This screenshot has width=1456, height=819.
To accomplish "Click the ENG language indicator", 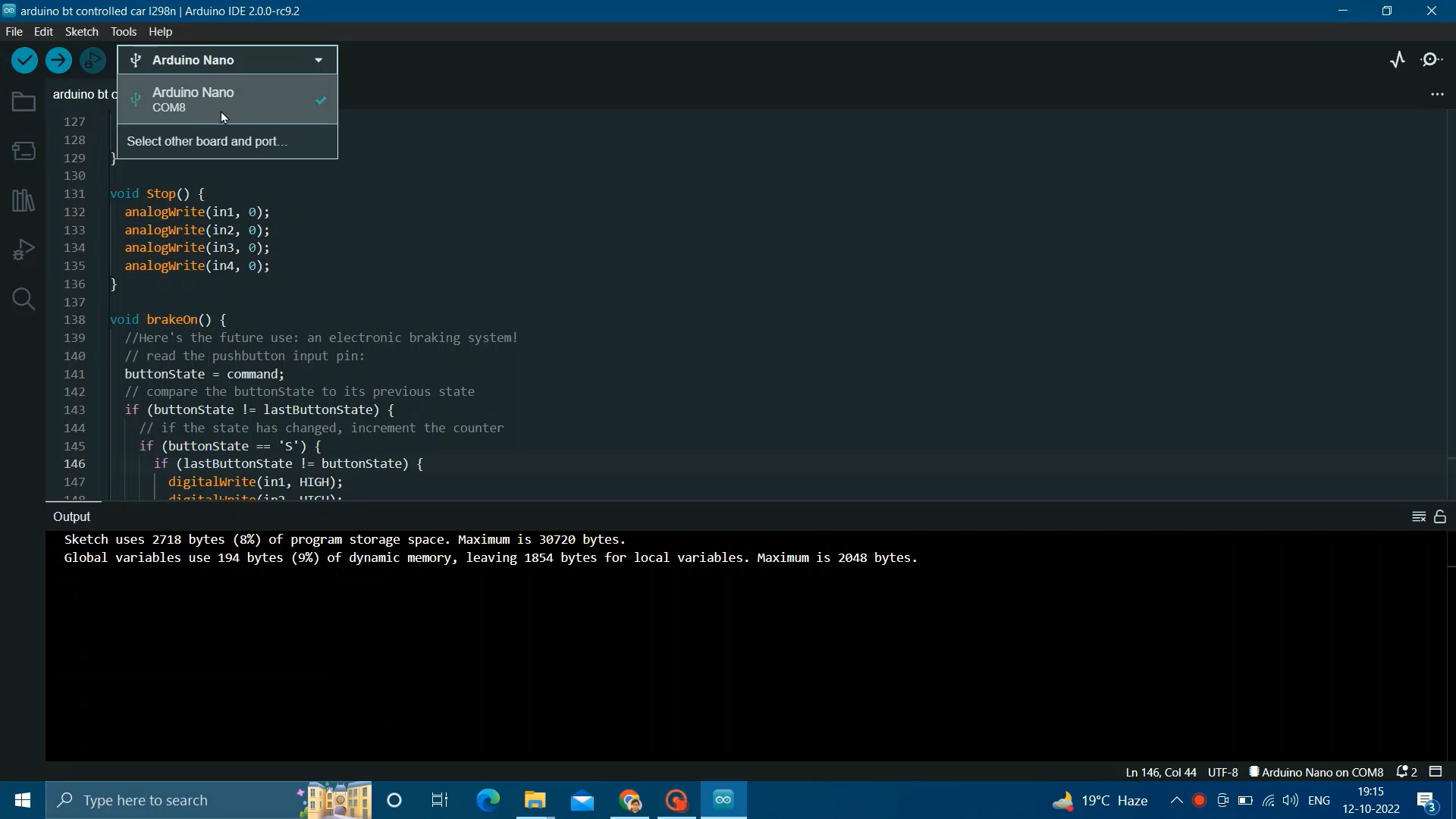I will (x=1319, y=800).
